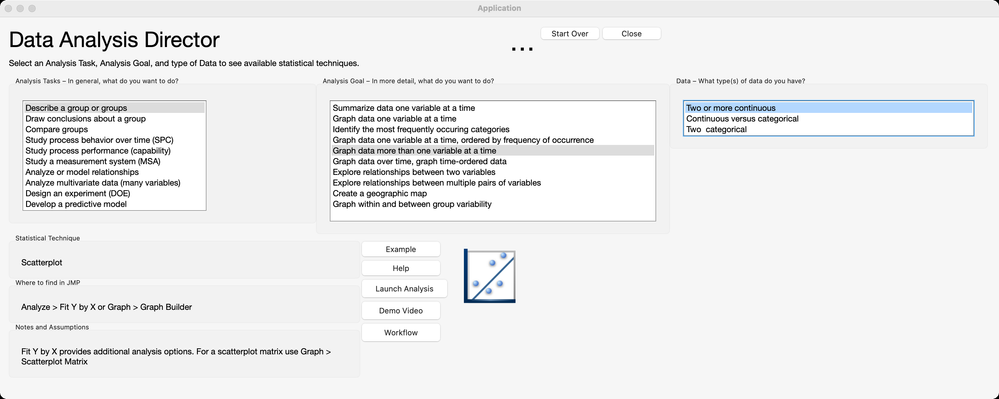The width and height of the screenshot is (999, 399).
Task: Click the scatterplot technique icon
Action: point(489,276)
